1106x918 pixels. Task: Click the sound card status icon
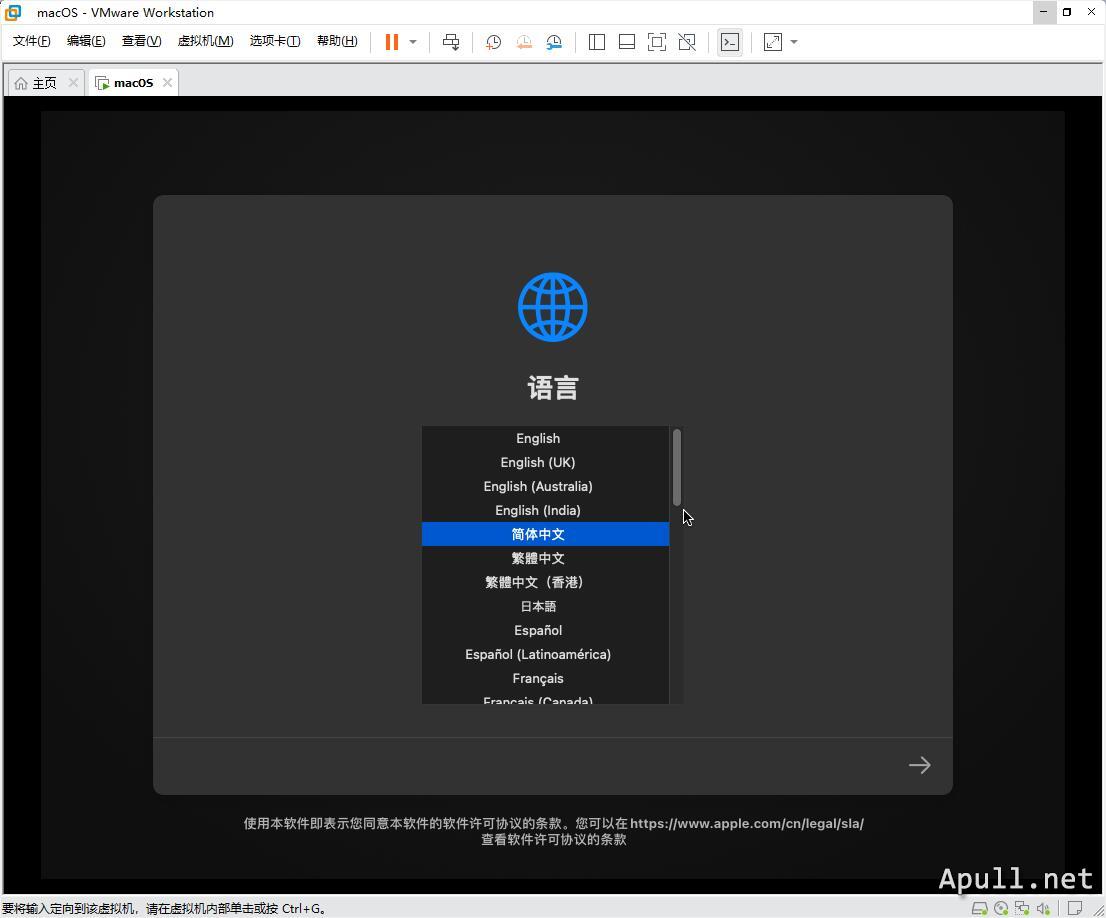pos(1043,908)
